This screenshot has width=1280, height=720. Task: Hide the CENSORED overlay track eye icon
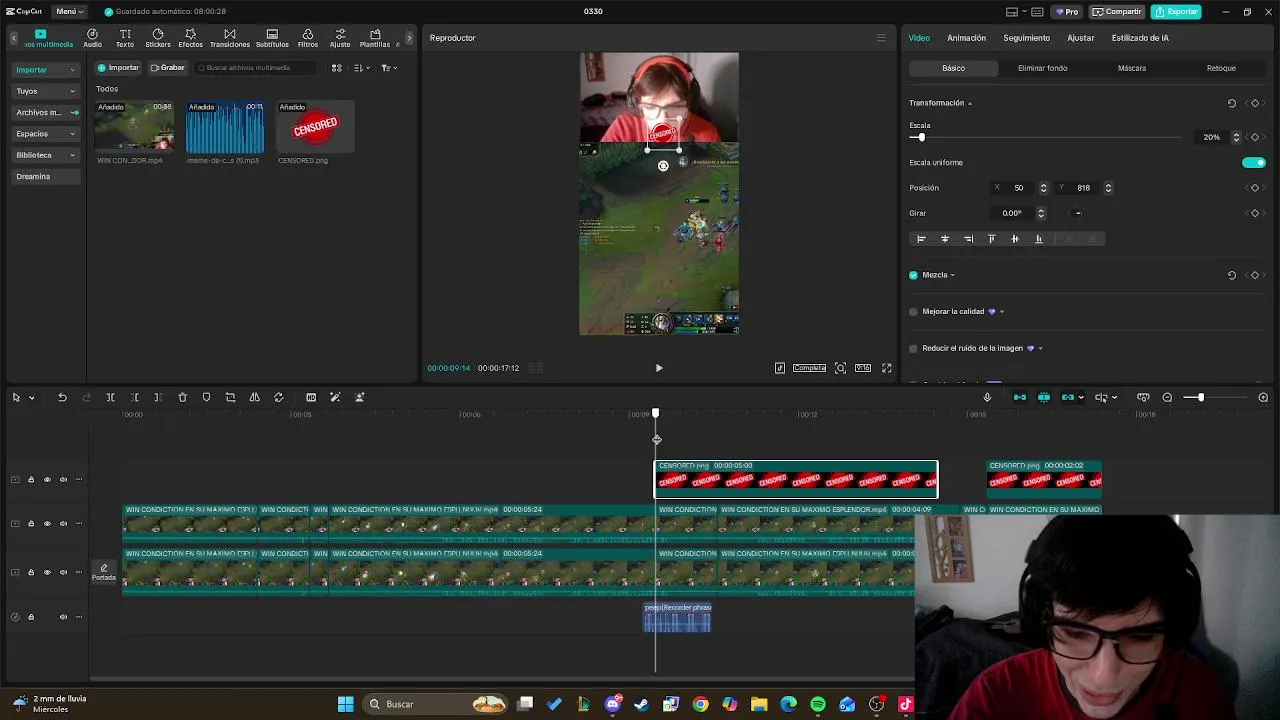(46, 480)
